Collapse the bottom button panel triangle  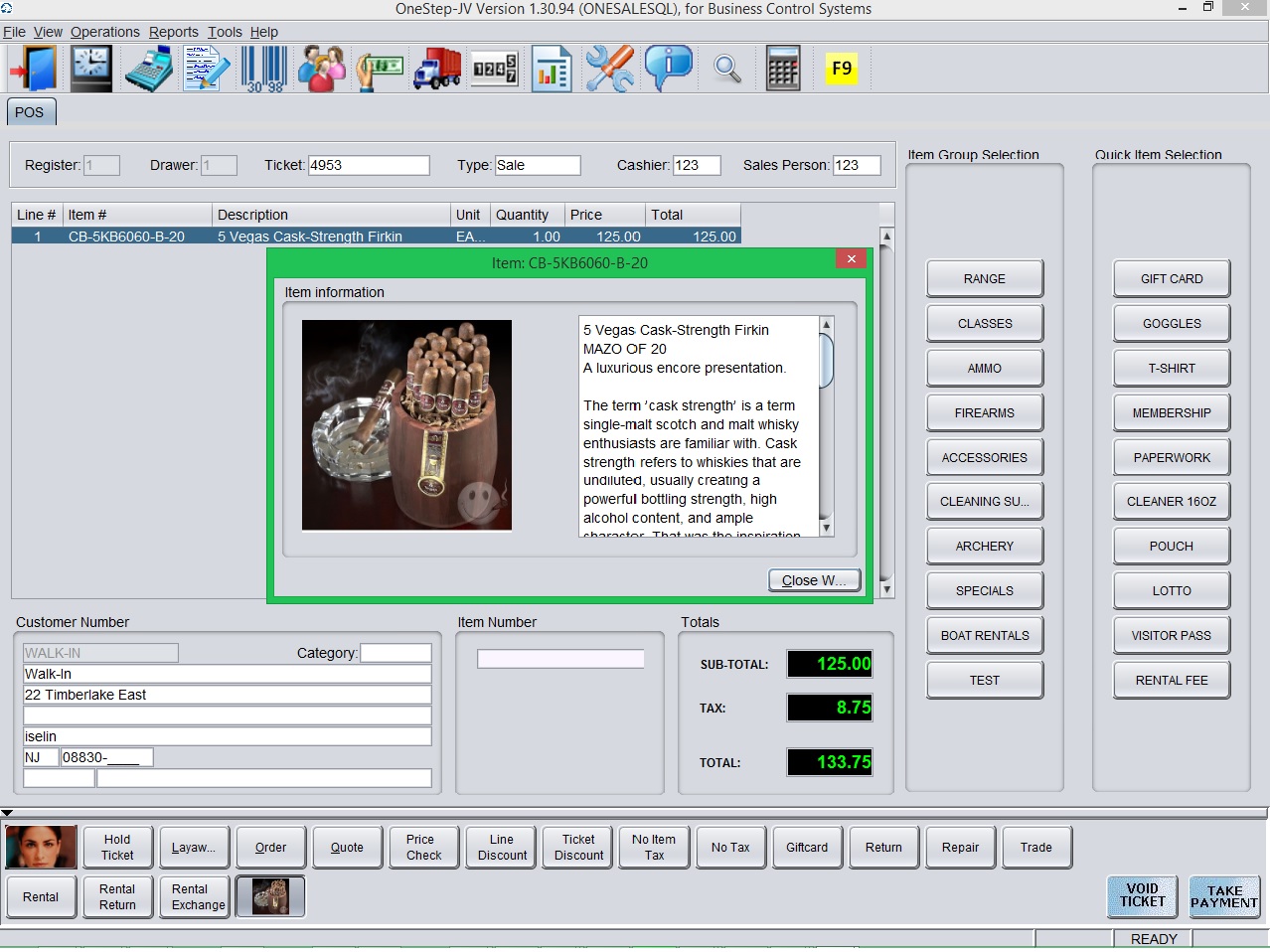(7, 813)
